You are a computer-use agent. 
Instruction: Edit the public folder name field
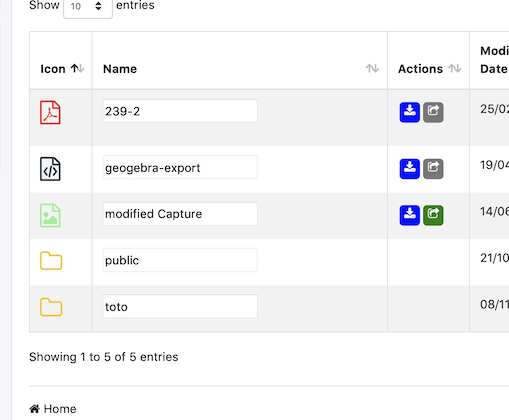point(180,260)
